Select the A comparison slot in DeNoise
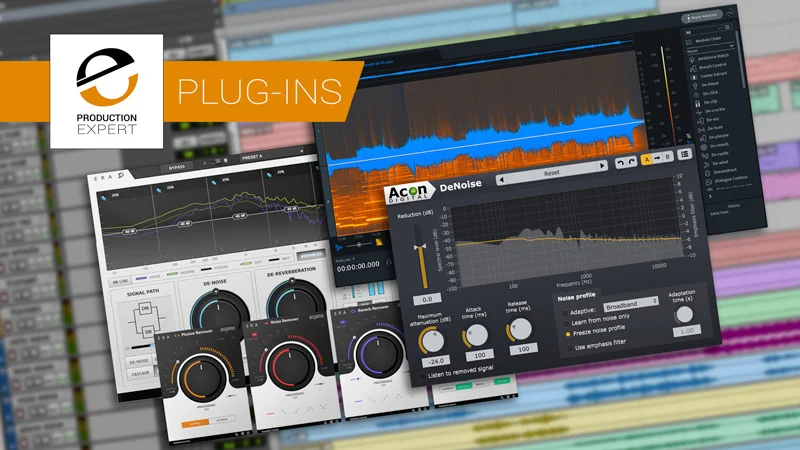This screenshot has width=800, height=450. point(646,159)
